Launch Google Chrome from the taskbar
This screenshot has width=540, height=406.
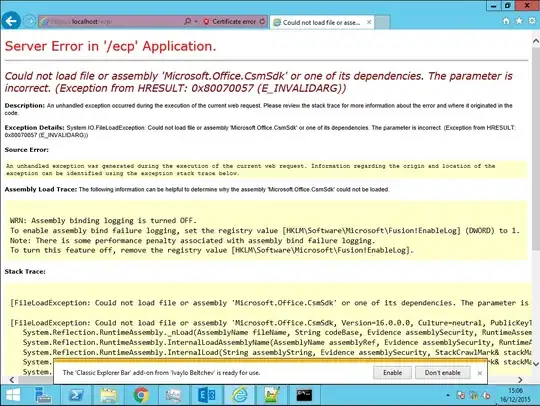(141, 395)
